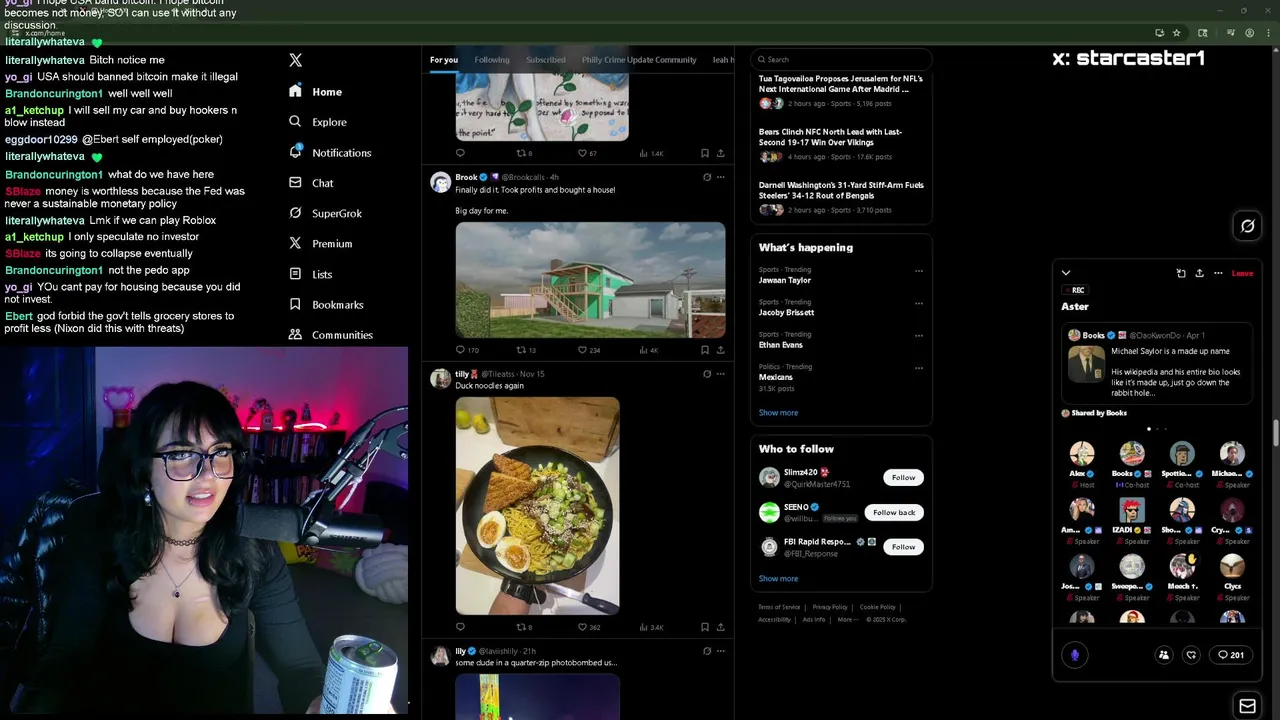Open Chat in the sidebar
Screen dimensions: 1280x720
[x=311, y=183]
